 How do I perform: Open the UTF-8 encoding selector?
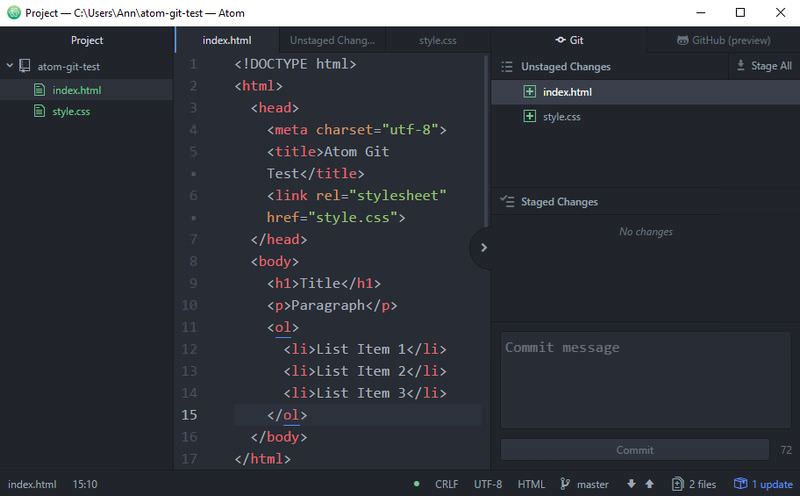488,484
